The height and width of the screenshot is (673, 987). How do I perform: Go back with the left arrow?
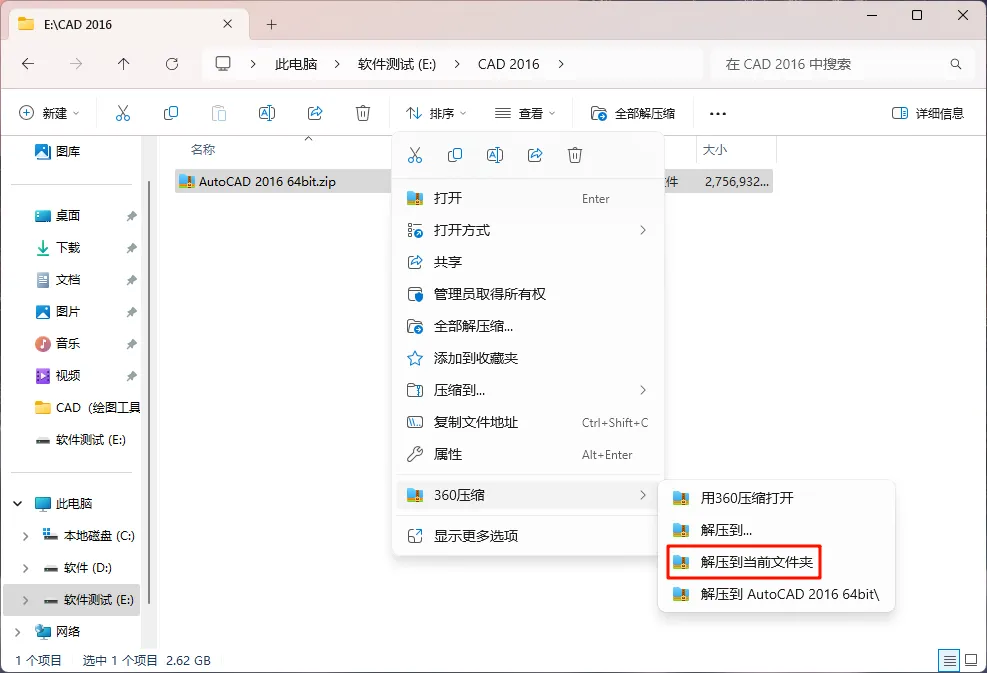[x=28, y=64]
